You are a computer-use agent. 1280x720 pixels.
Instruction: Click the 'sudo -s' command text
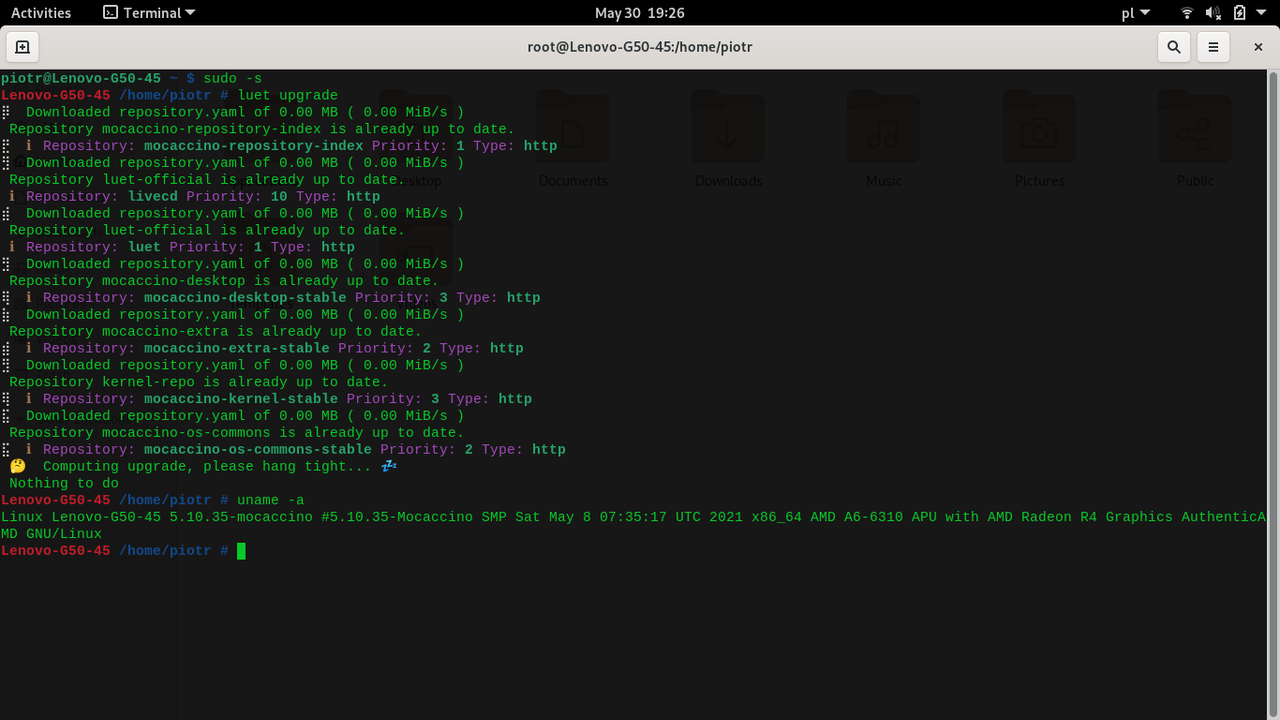232,78
